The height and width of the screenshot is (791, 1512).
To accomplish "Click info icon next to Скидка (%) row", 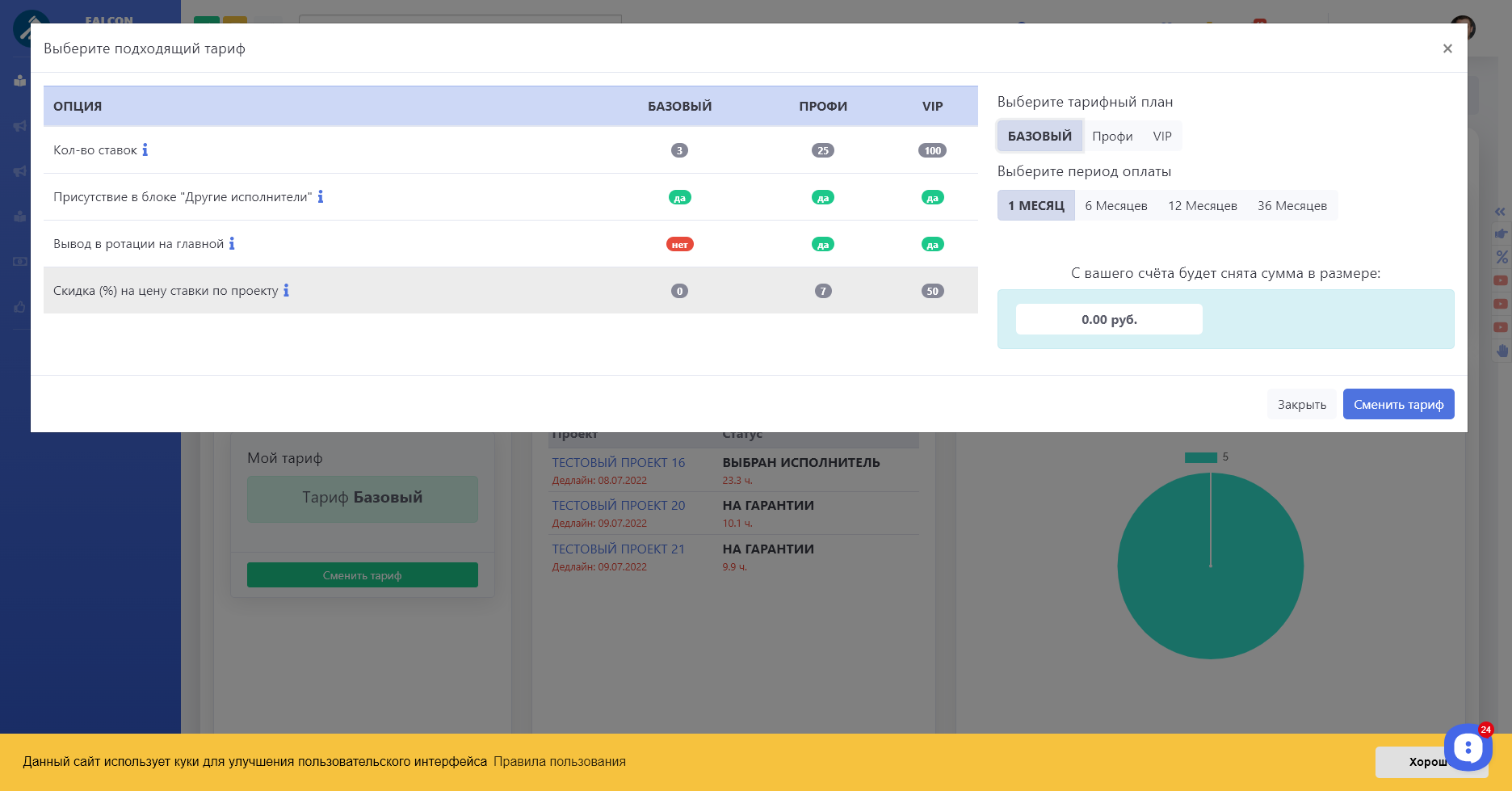I will pos(286,291).
